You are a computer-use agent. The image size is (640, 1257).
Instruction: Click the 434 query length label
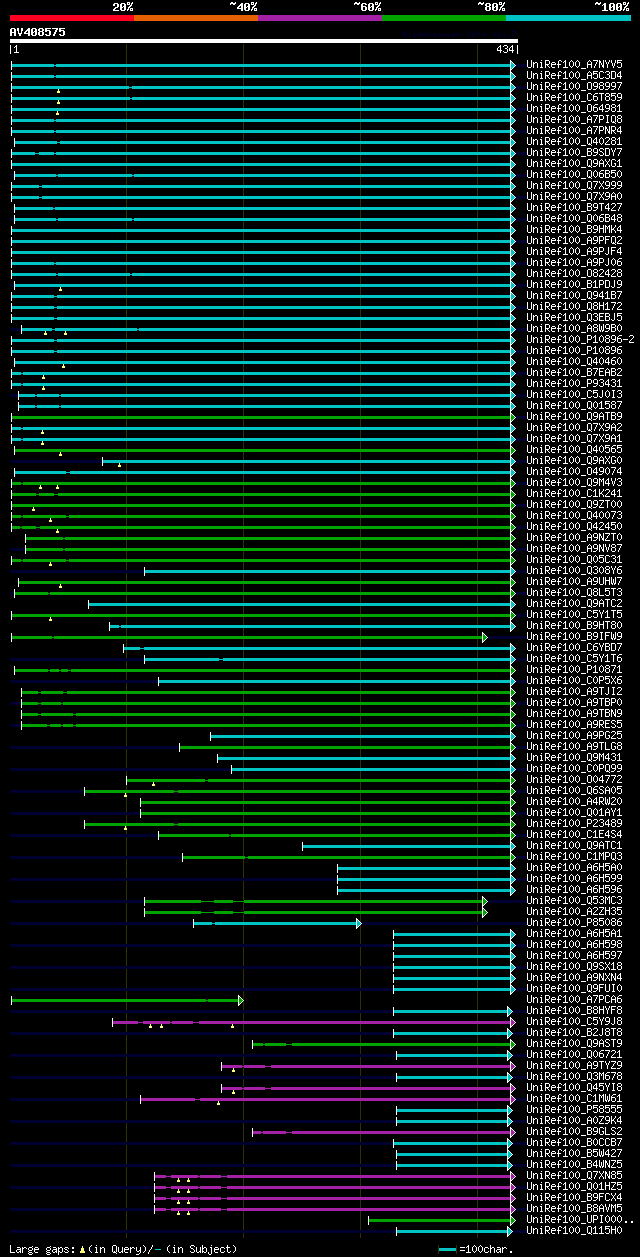[505, 50]
